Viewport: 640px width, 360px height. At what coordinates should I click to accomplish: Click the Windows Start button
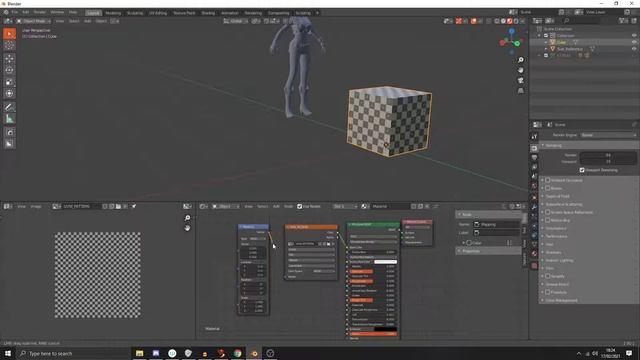(8, 353)
